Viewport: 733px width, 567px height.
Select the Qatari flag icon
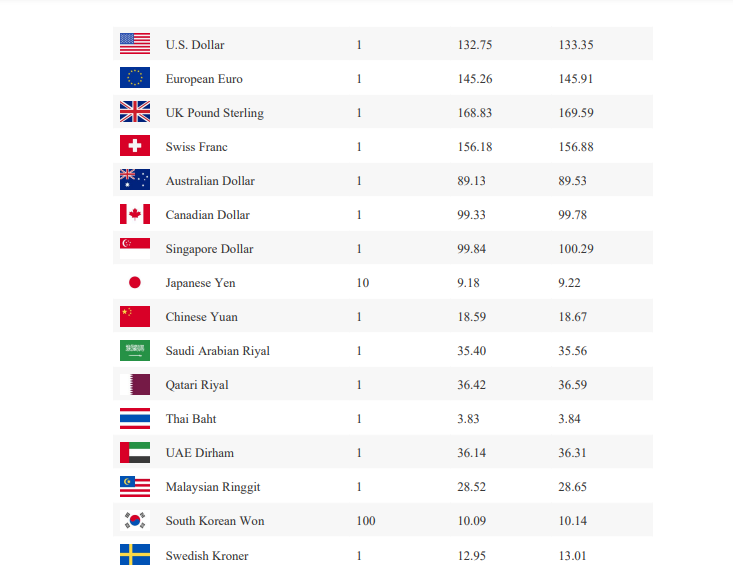tap(135, 384)
